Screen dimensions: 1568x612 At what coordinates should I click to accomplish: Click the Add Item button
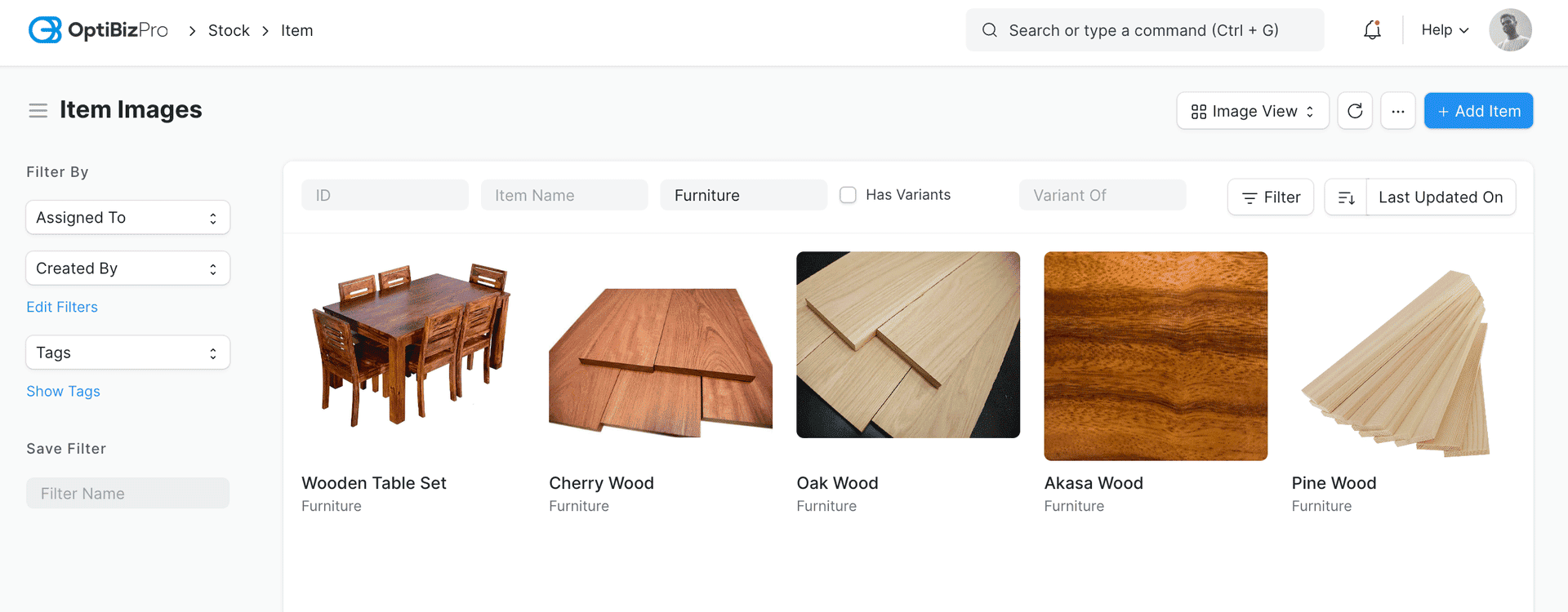pos(1478,111)
